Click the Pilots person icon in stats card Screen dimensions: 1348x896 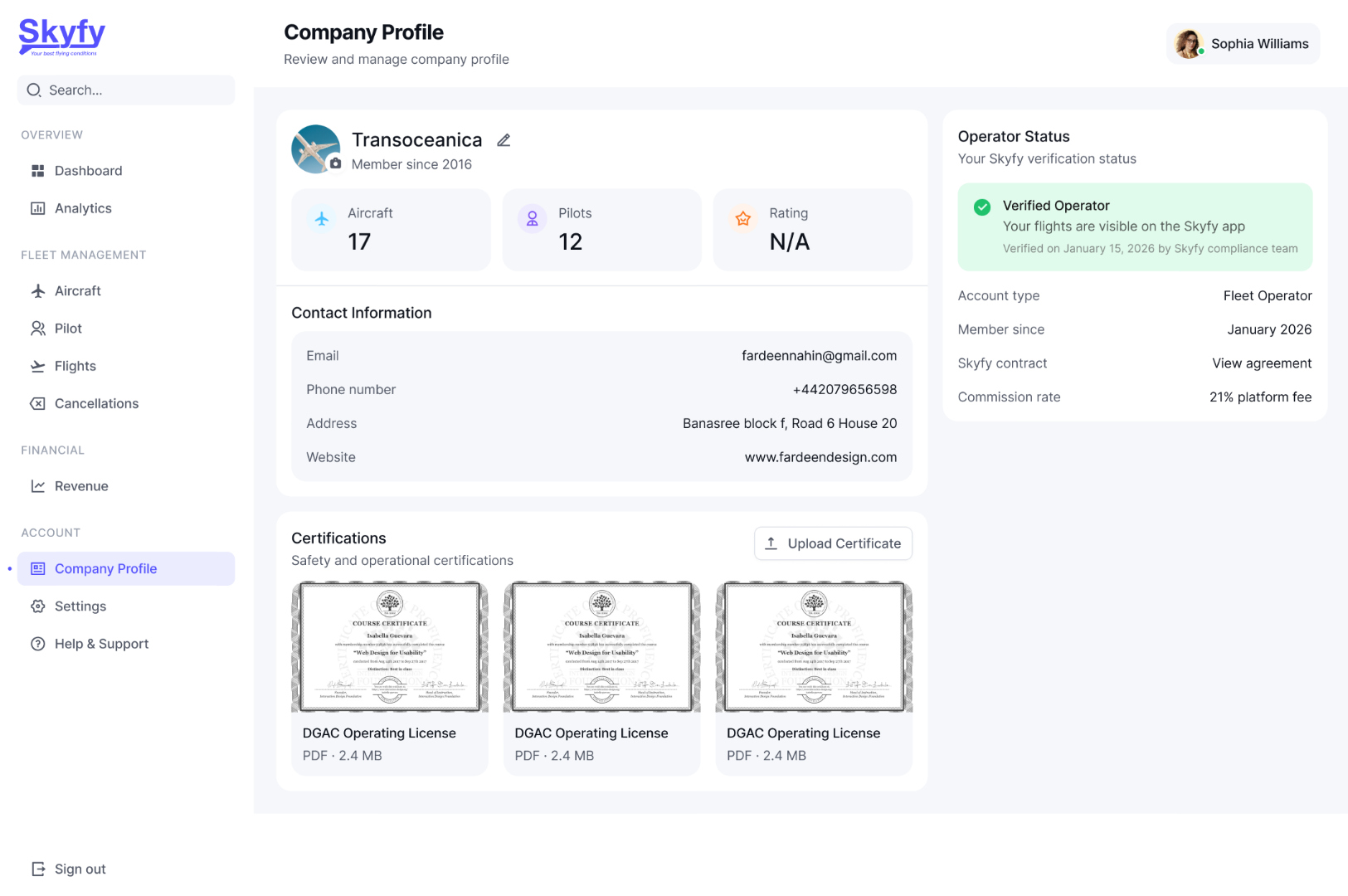533,218
